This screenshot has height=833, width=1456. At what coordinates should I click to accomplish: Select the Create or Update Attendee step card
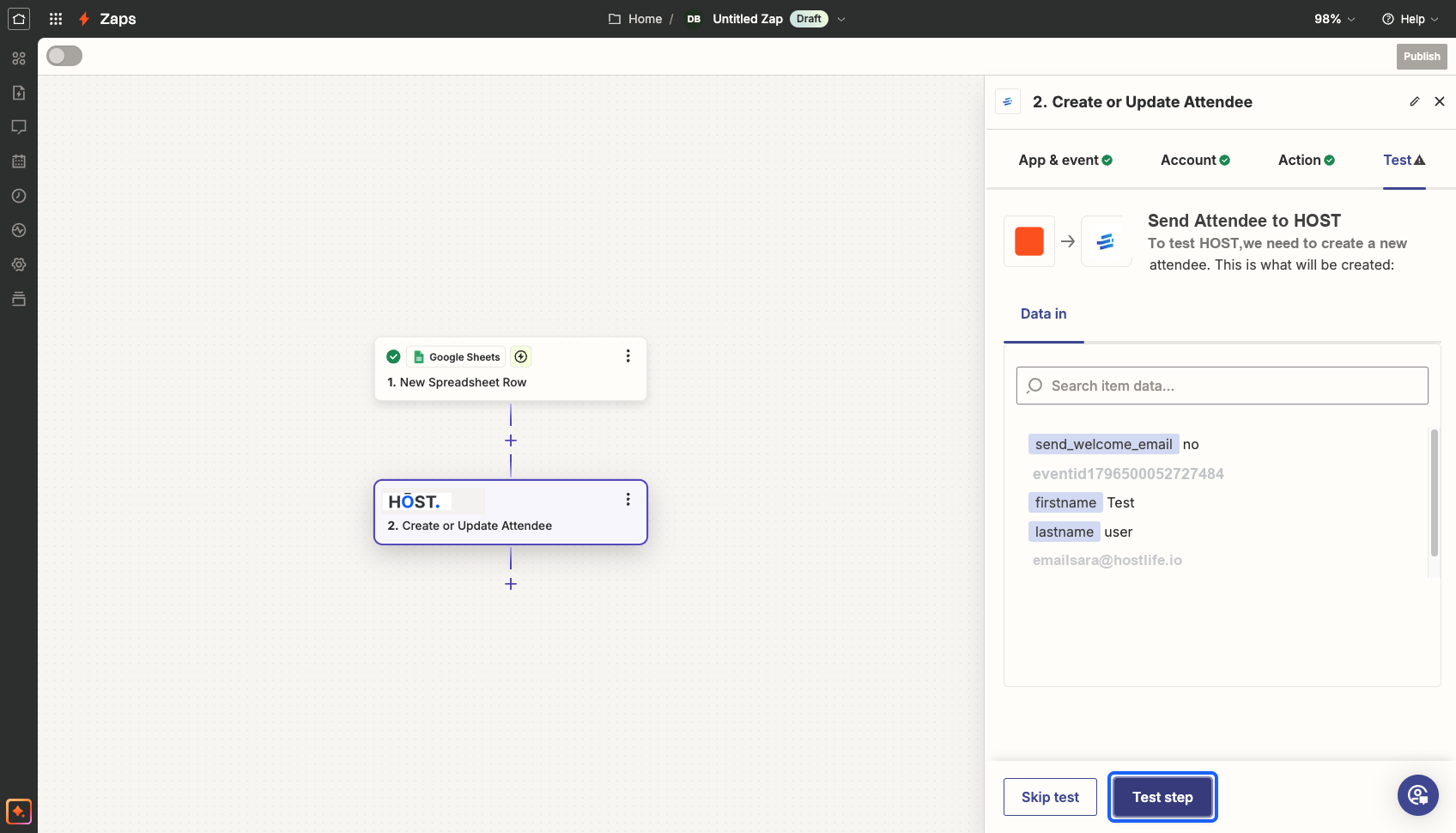pos(511,512)
